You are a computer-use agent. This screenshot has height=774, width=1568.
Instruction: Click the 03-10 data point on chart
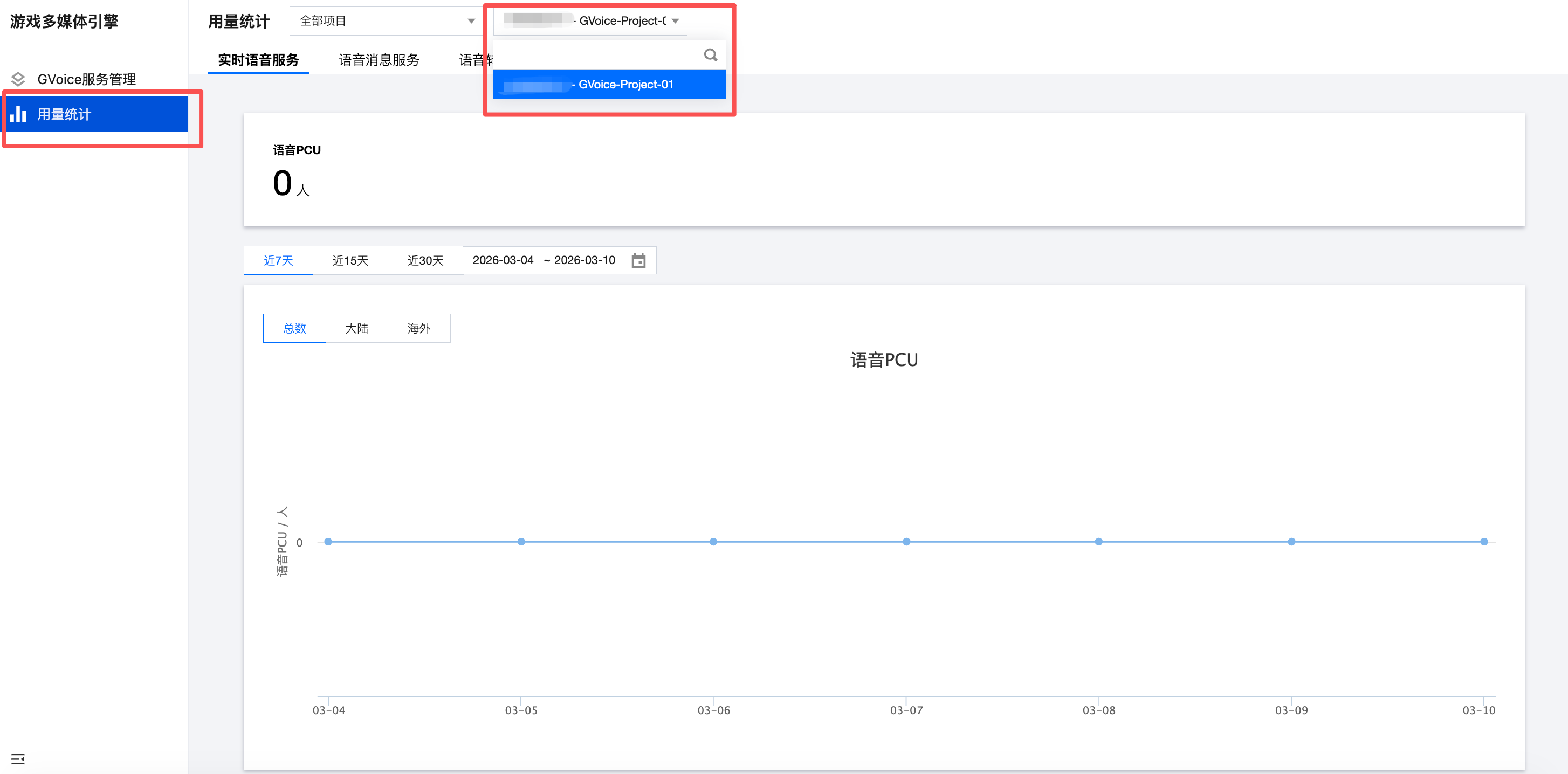click(x=1483, y=542)
